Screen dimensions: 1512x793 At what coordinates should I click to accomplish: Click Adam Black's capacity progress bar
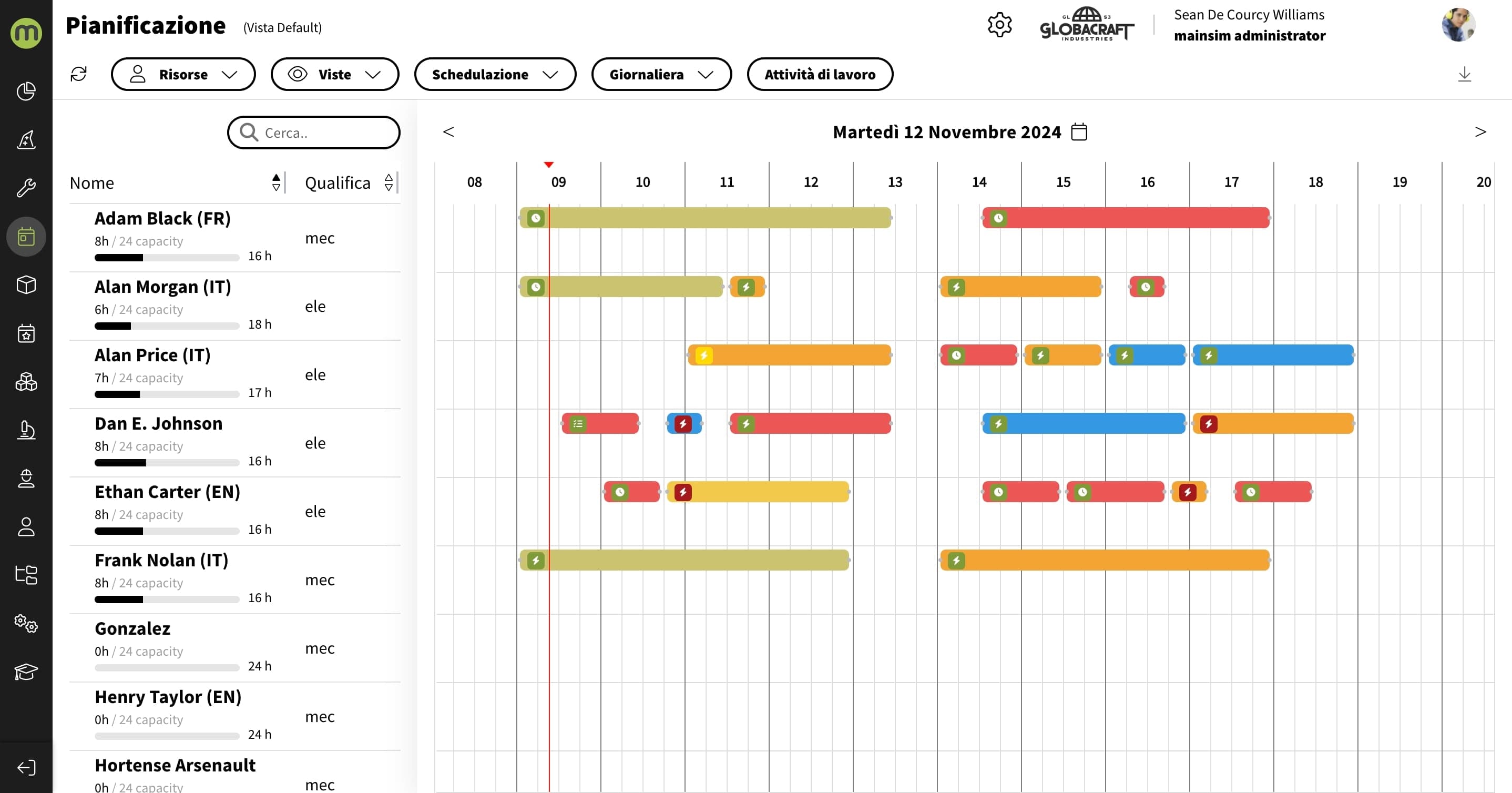click(x=167, y=257)
